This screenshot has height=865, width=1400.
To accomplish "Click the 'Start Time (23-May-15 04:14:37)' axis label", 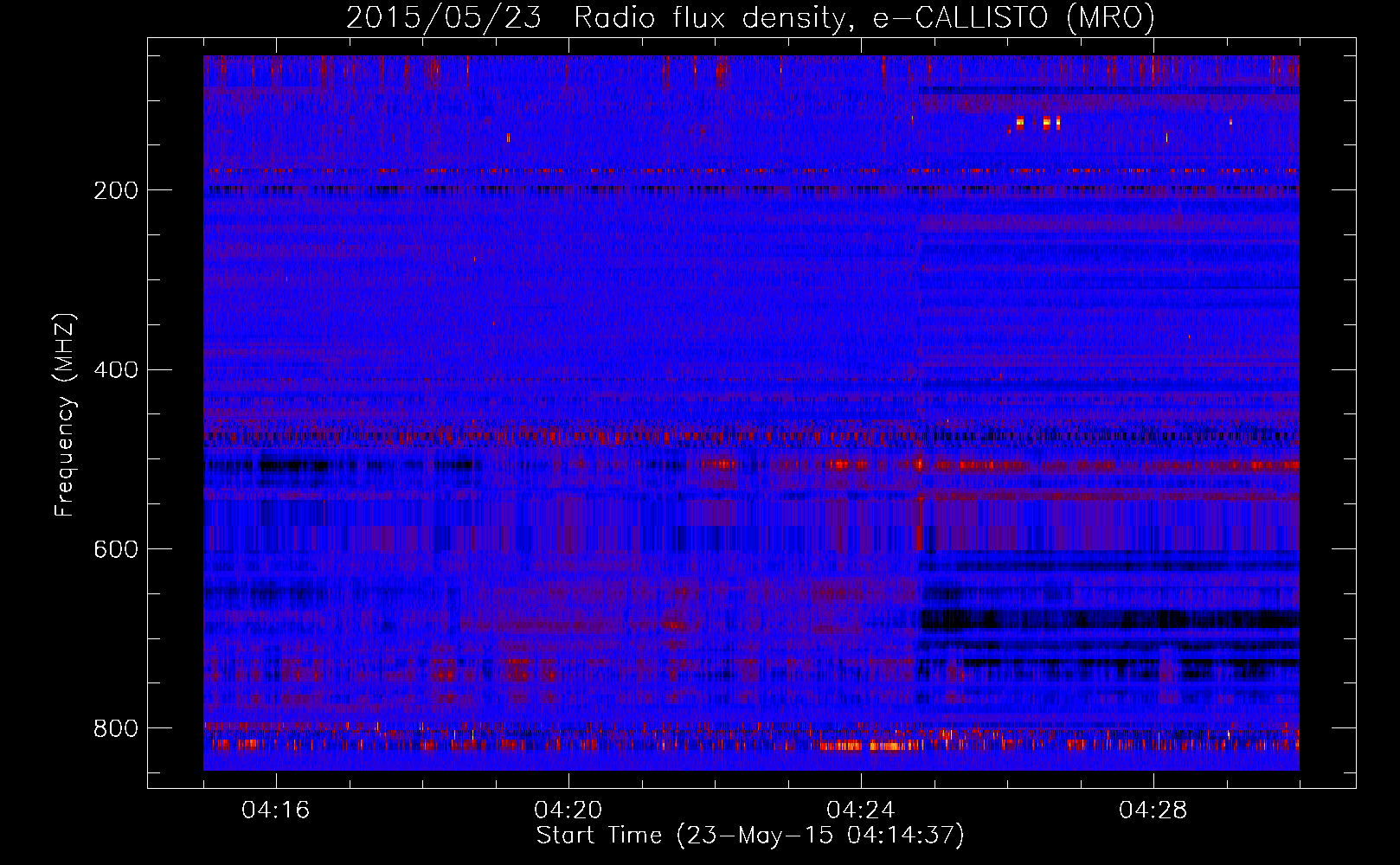I will pyautogui.click(x=750, y=836).
